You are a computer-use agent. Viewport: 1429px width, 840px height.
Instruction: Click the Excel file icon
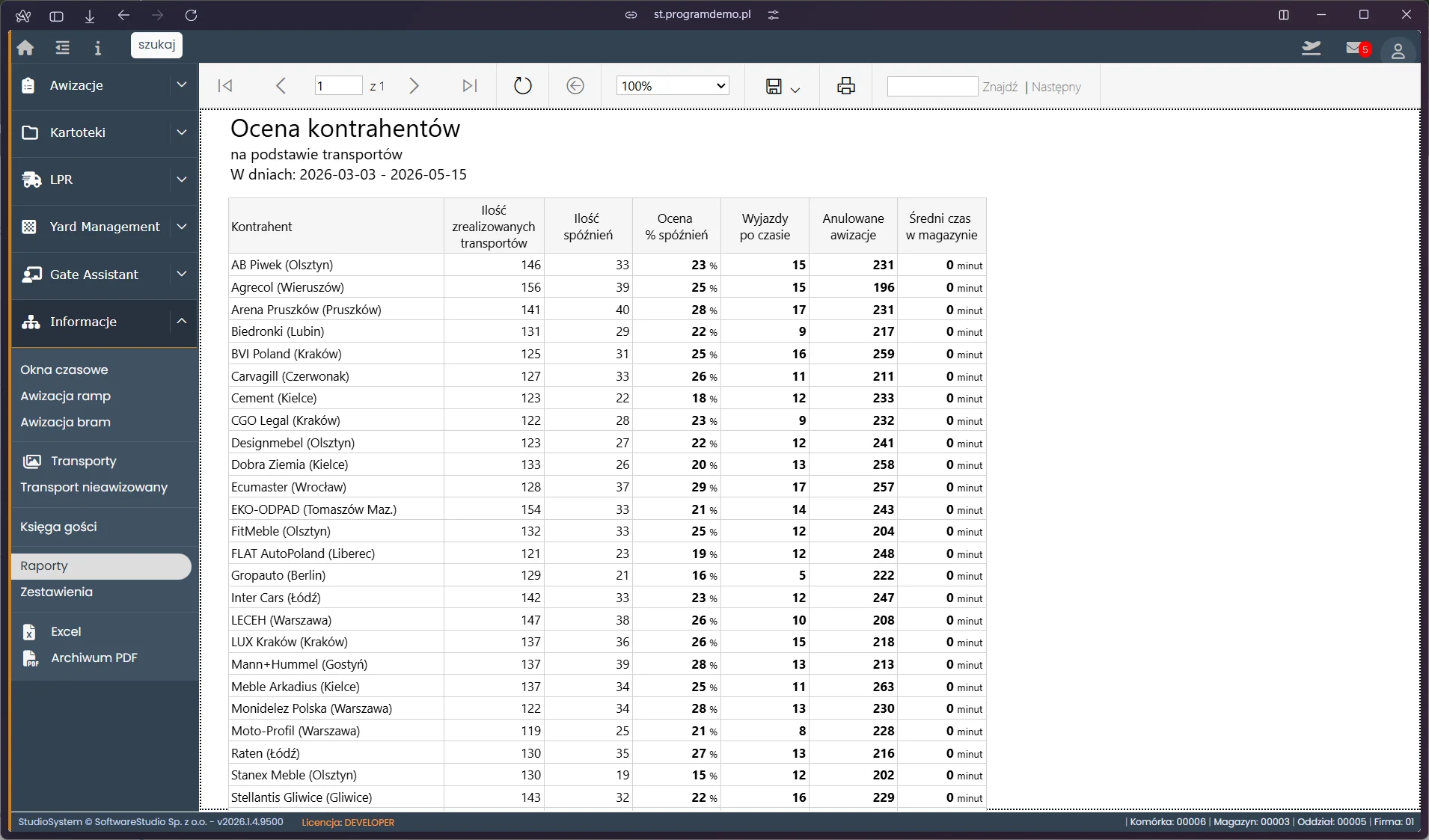pos(29,632)
